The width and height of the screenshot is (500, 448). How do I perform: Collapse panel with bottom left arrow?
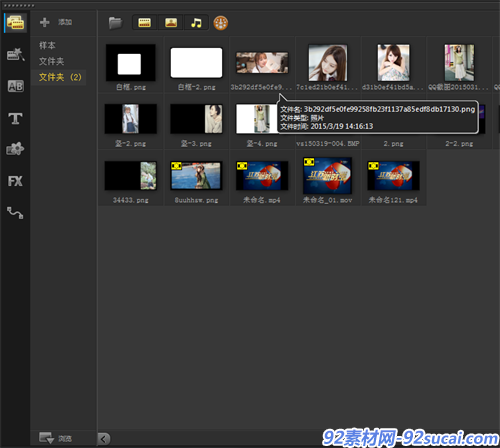[104, 439]
